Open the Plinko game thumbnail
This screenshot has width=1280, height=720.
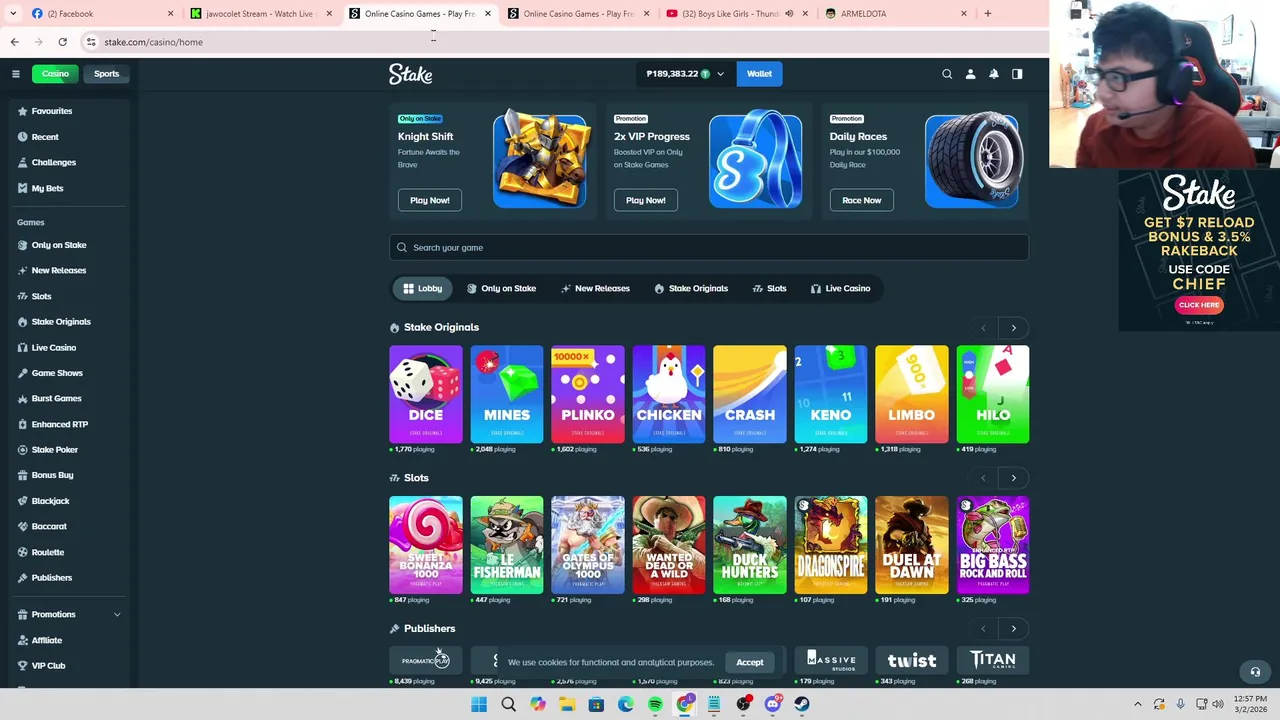coord(588,394)
